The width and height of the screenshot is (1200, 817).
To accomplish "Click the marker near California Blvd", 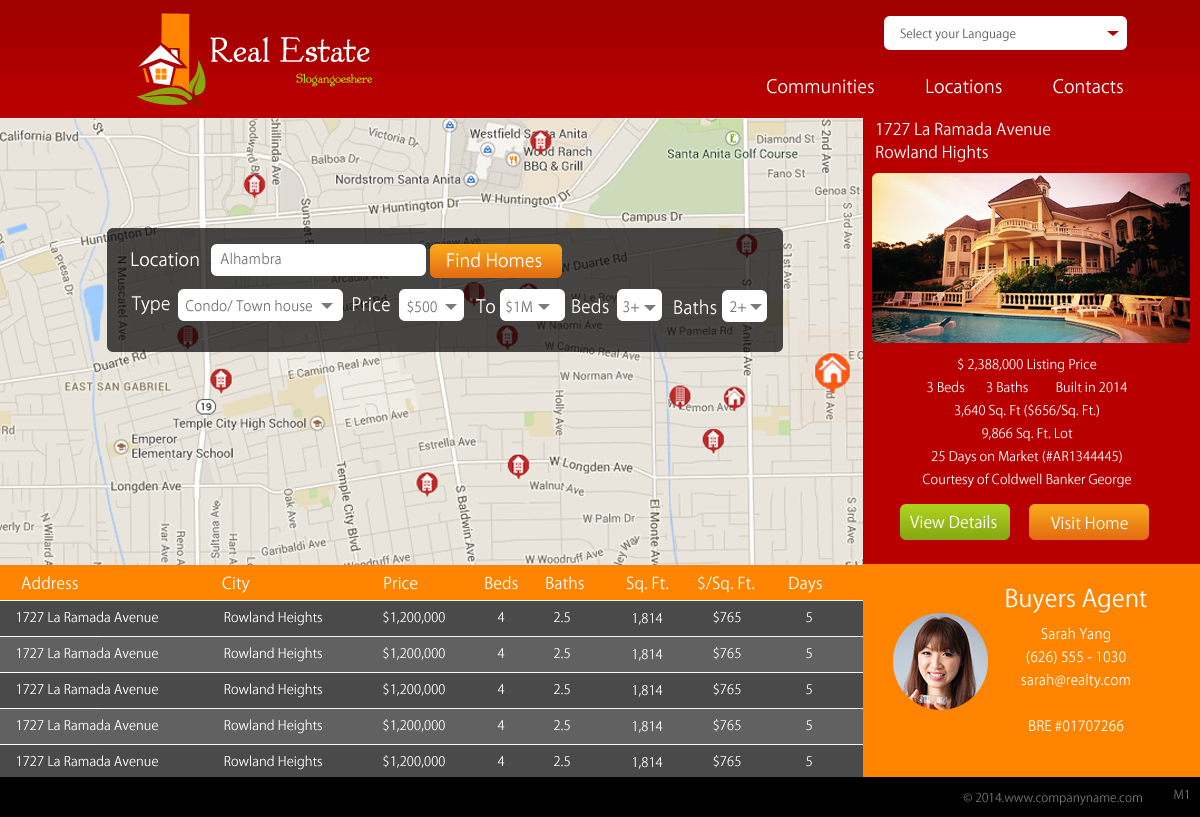I will 254,184.
